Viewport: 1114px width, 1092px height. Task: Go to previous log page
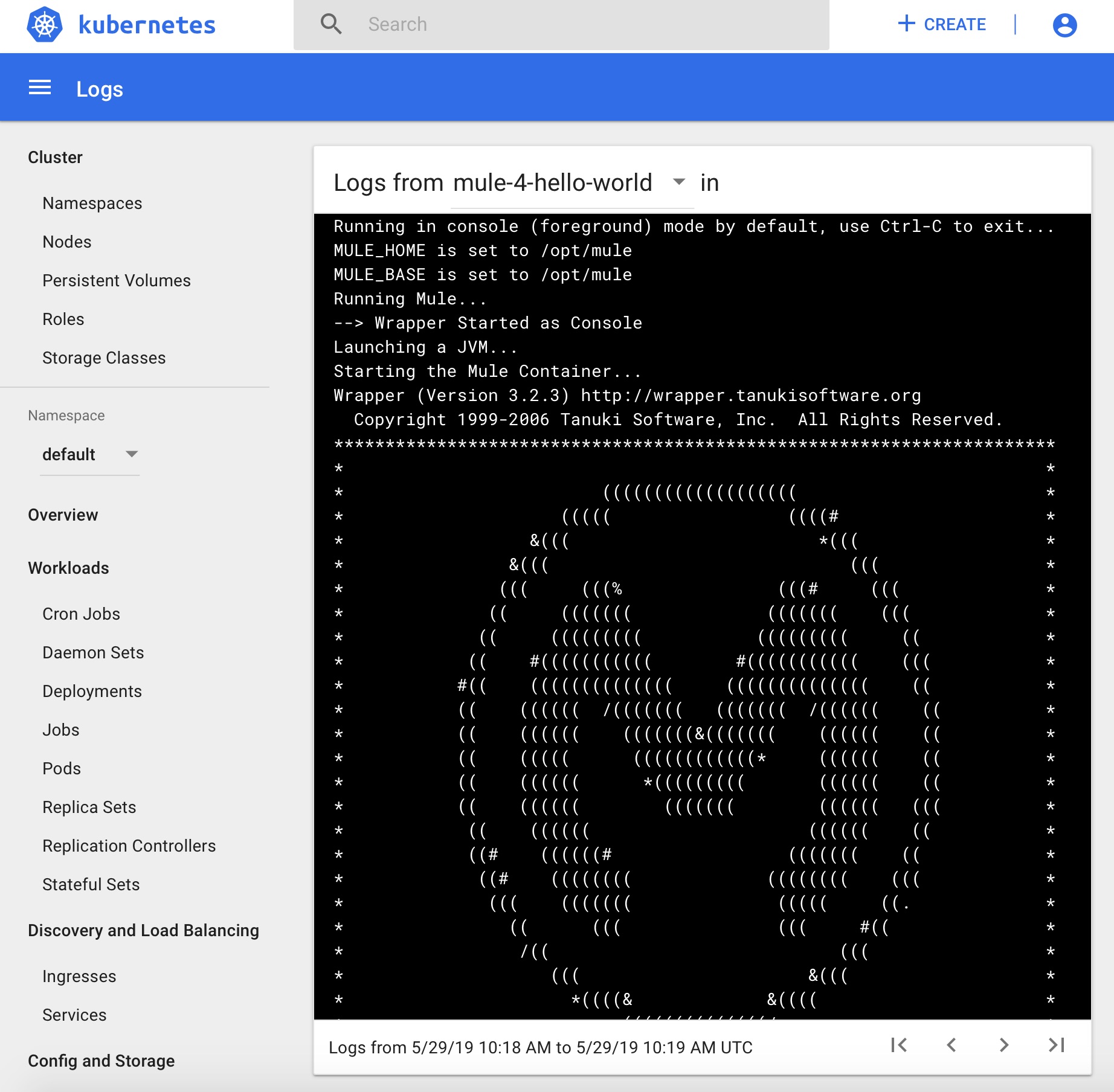coord(951,1045)
